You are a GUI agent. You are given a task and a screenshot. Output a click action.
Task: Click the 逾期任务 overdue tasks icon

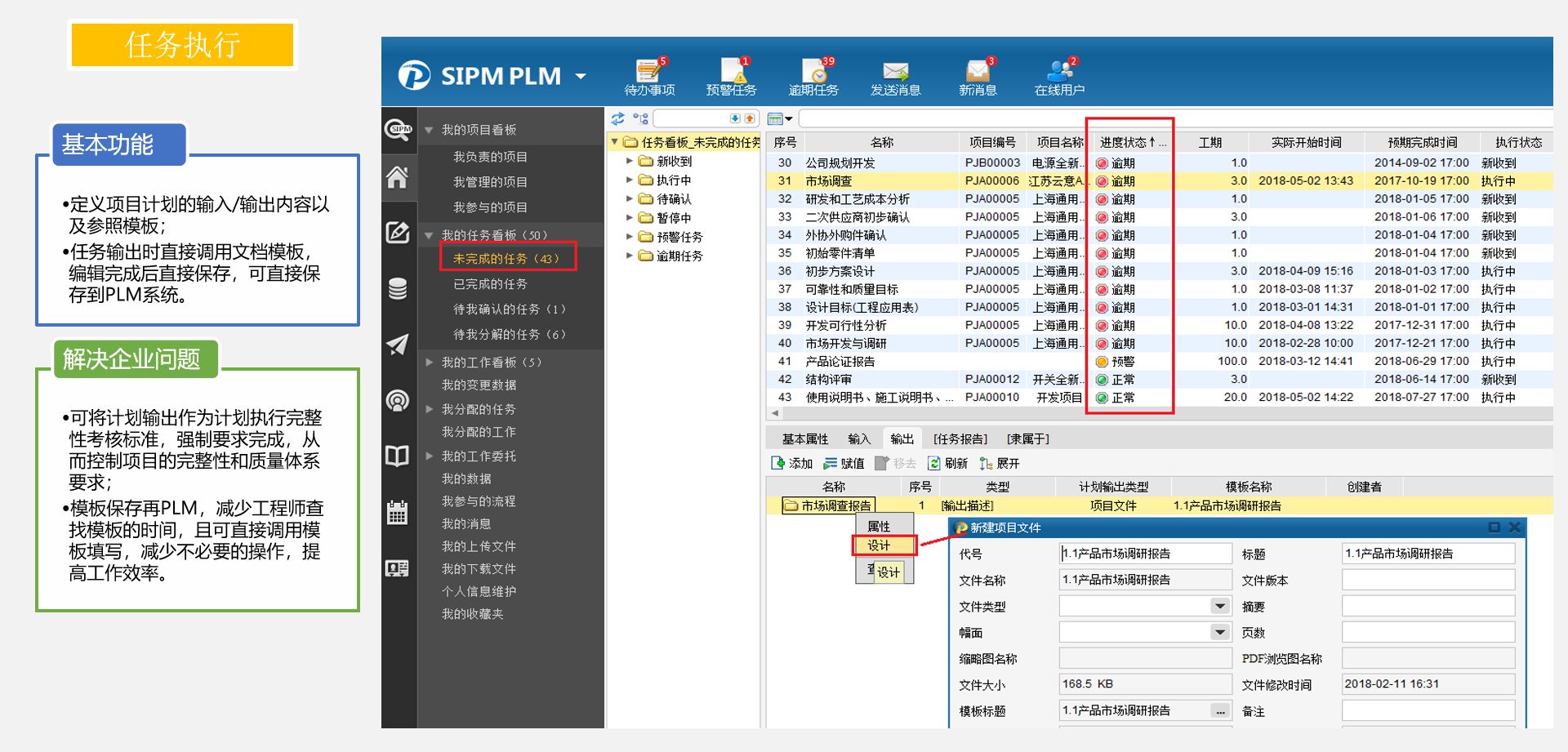click(813, 76)
